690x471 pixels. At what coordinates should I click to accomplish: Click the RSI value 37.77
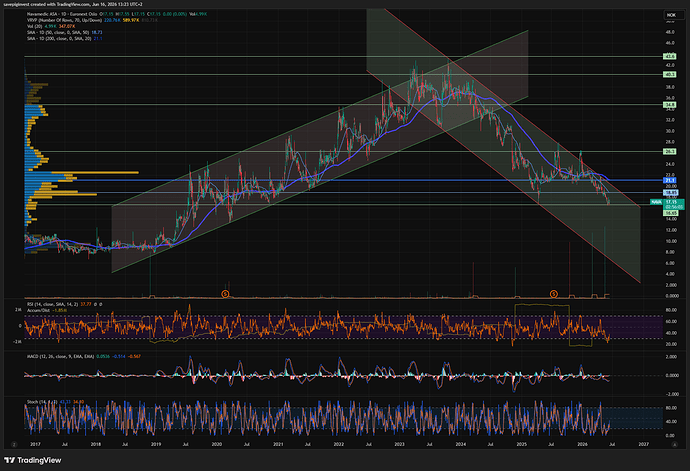pos(86,304)
